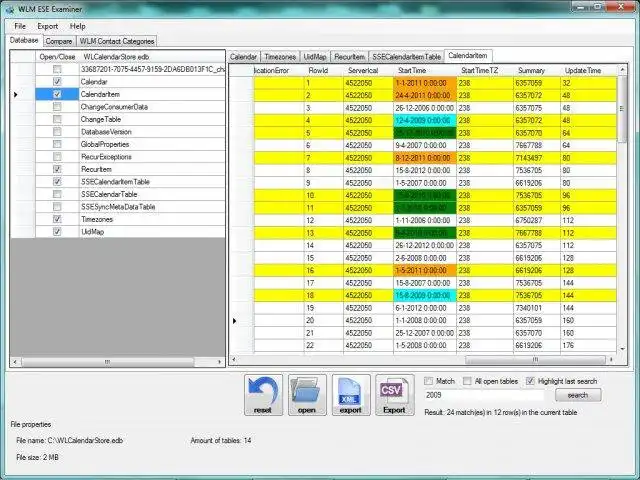Image resolution: width=640 pixels, height=480 pixels.
Task: Open the Help menu
Action: coord(77,26)
